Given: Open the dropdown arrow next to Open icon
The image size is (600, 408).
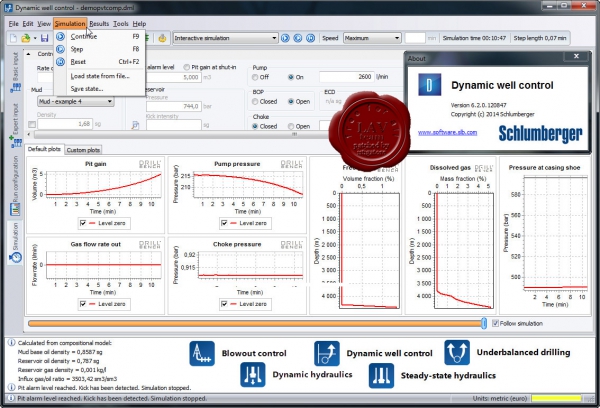Looking at the screenshot, I should point(35,38).
